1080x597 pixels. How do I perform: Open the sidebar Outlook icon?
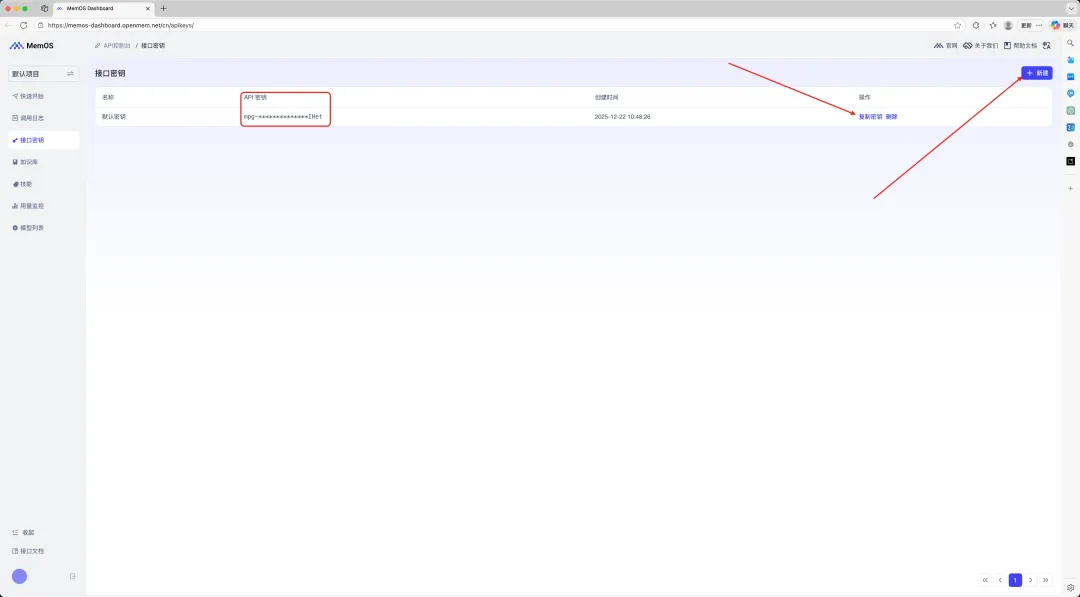tap(1070, 76)
